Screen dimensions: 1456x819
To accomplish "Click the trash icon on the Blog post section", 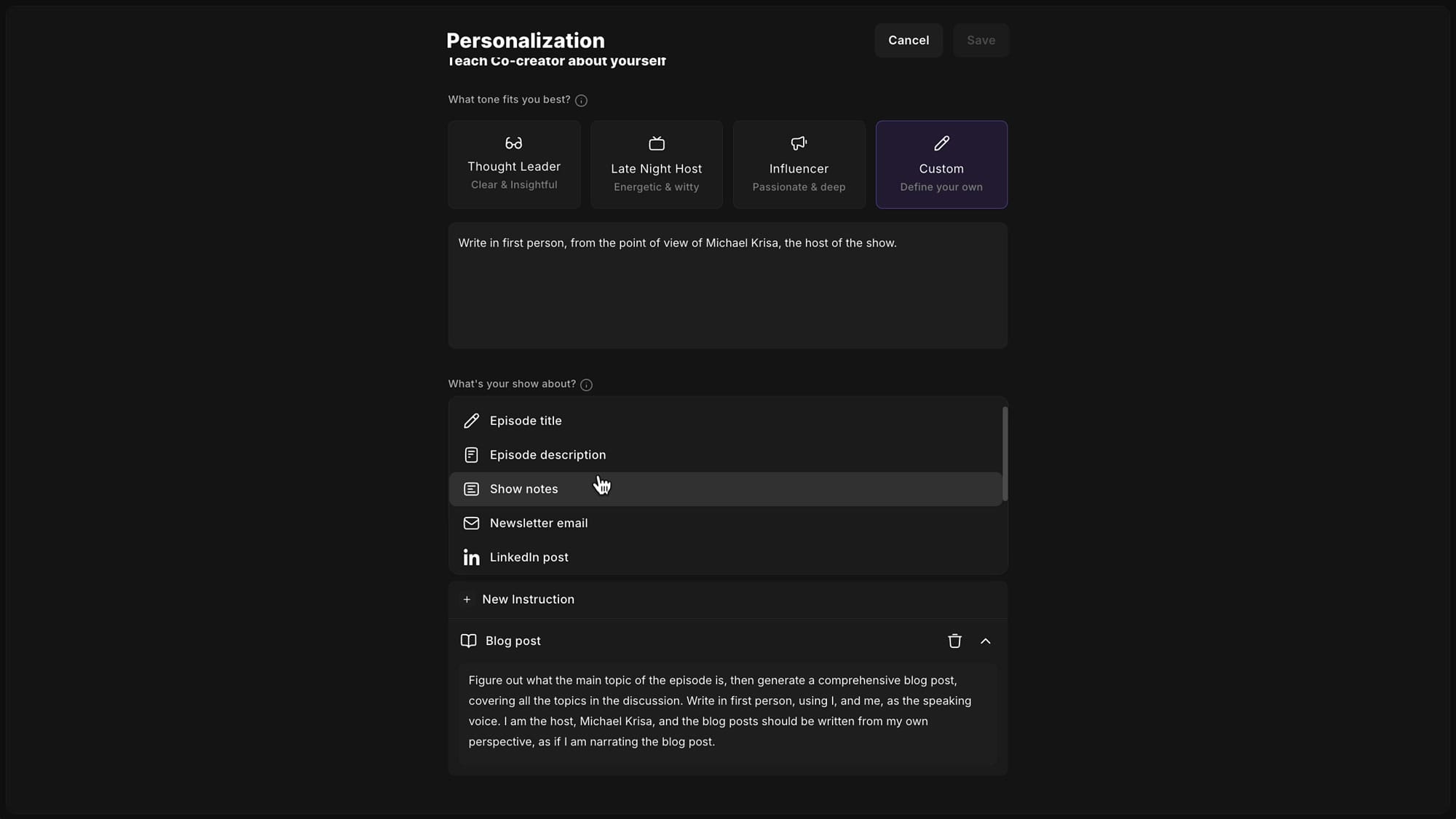I will (x=954, y=641).
